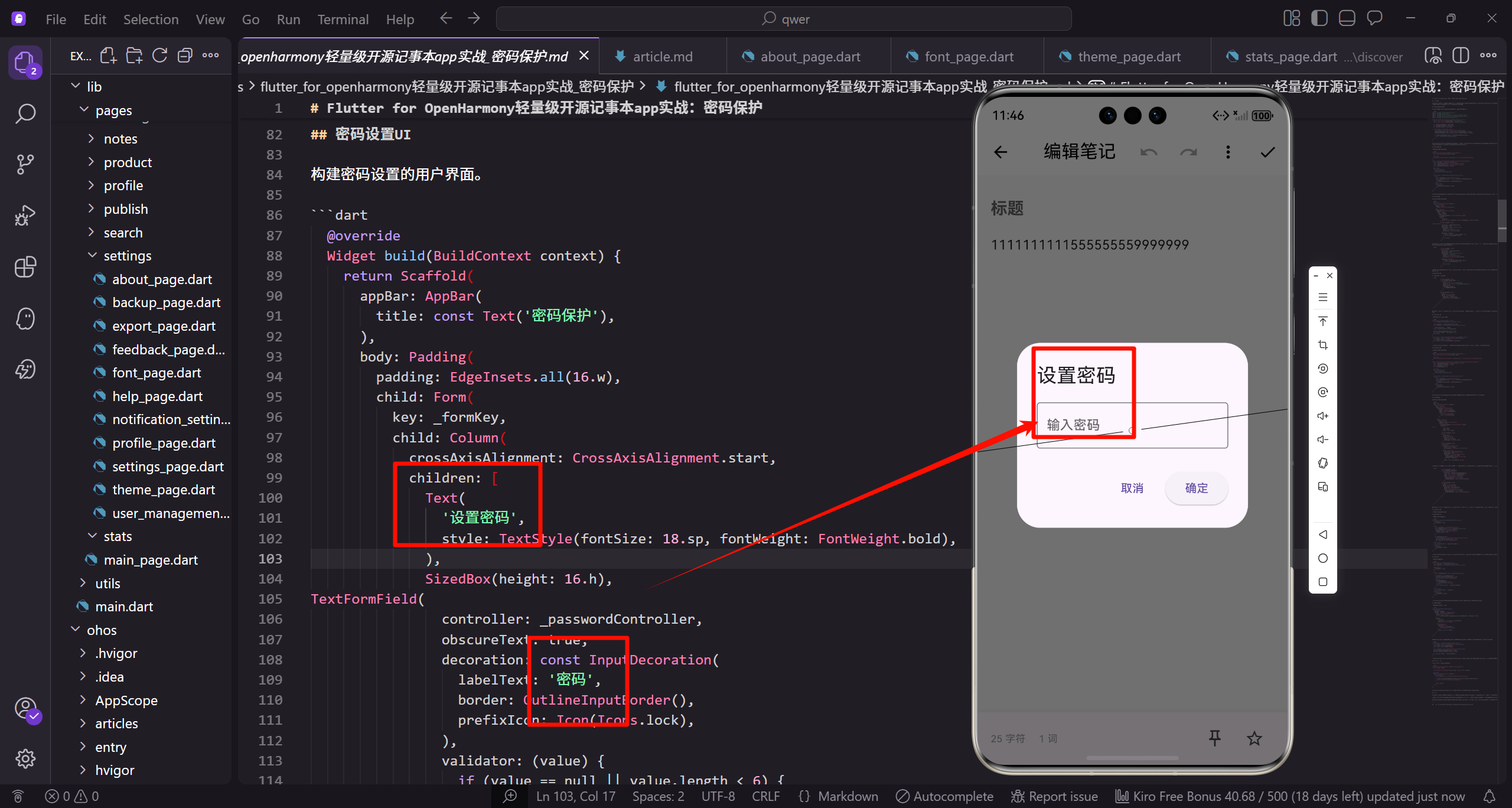The image size is (1512, 808).
Task: Click the split editor right icon
Action: [x=1460, y=56]
